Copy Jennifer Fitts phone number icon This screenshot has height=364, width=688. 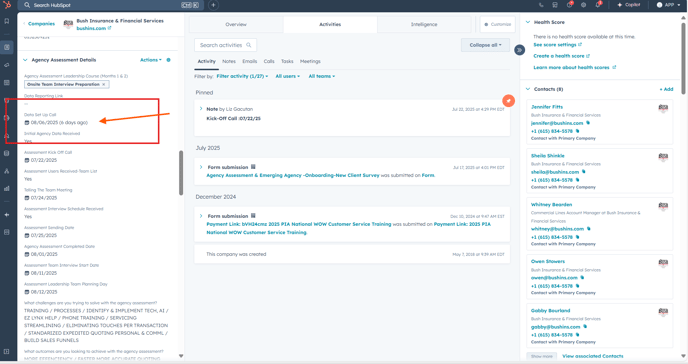(x=577, y=131)
